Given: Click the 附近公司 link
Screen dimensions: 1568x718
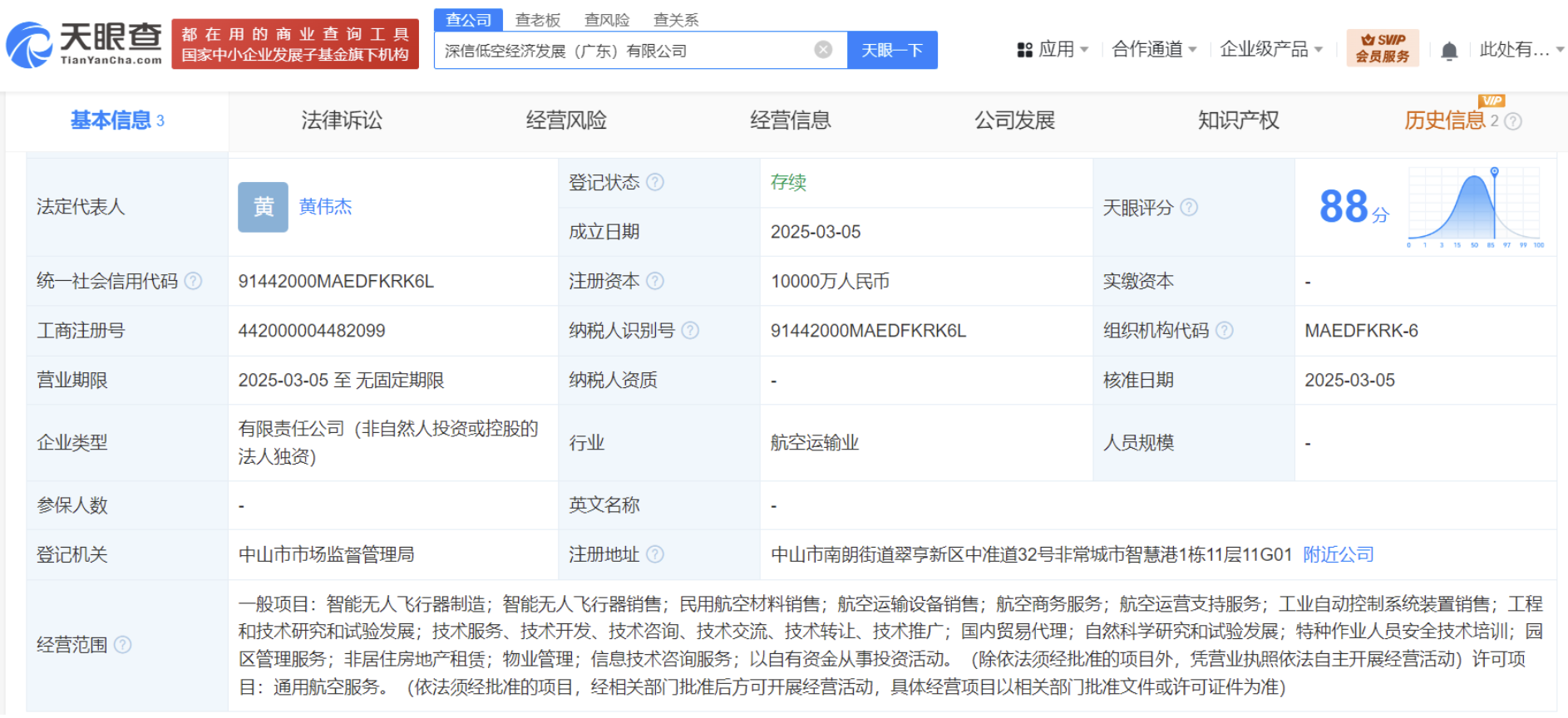Looking at the screenshot, I should coord(1338,554).
